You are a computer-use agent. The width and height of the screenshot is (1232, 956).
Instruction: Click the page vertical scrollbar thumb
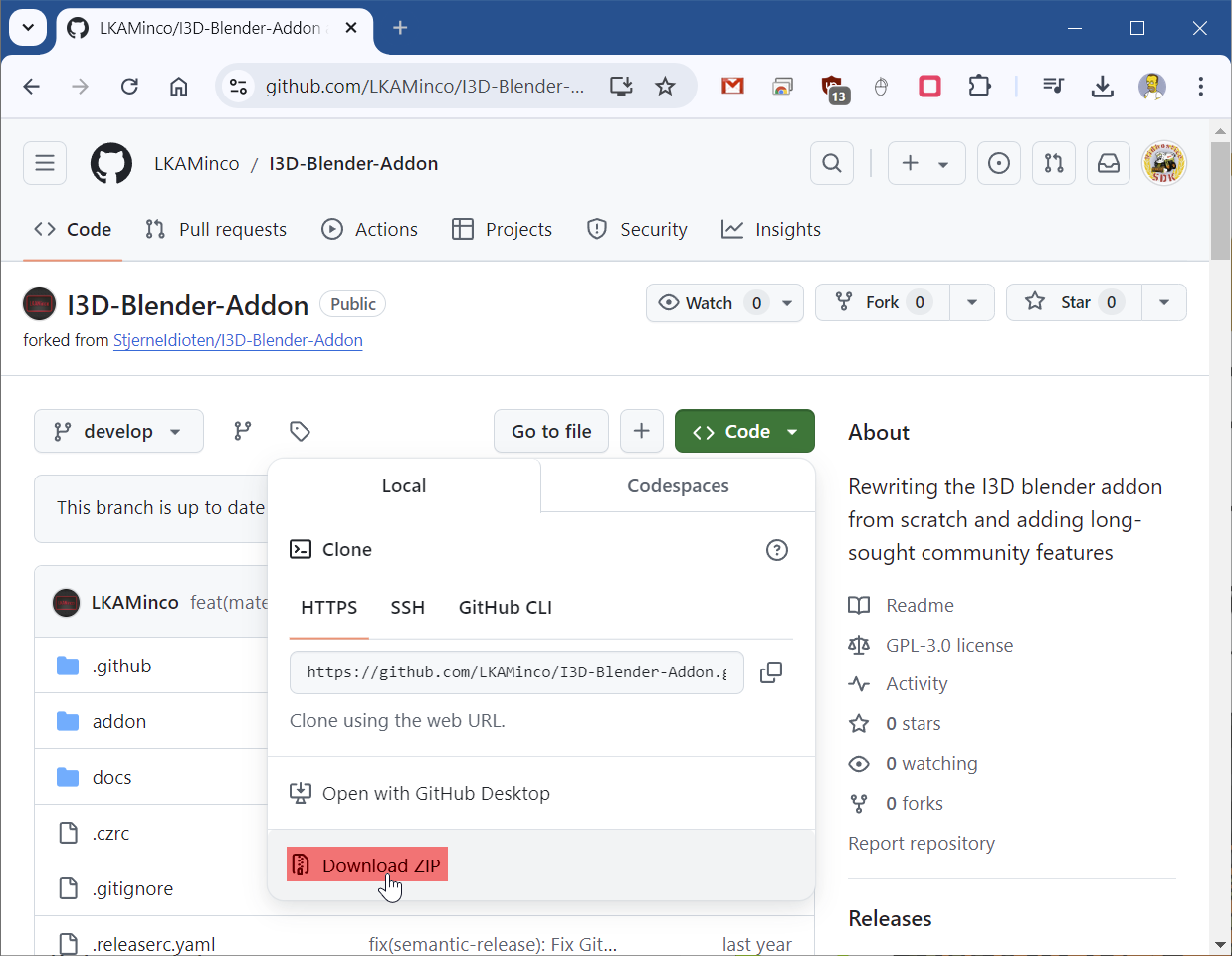[1220, 200]
